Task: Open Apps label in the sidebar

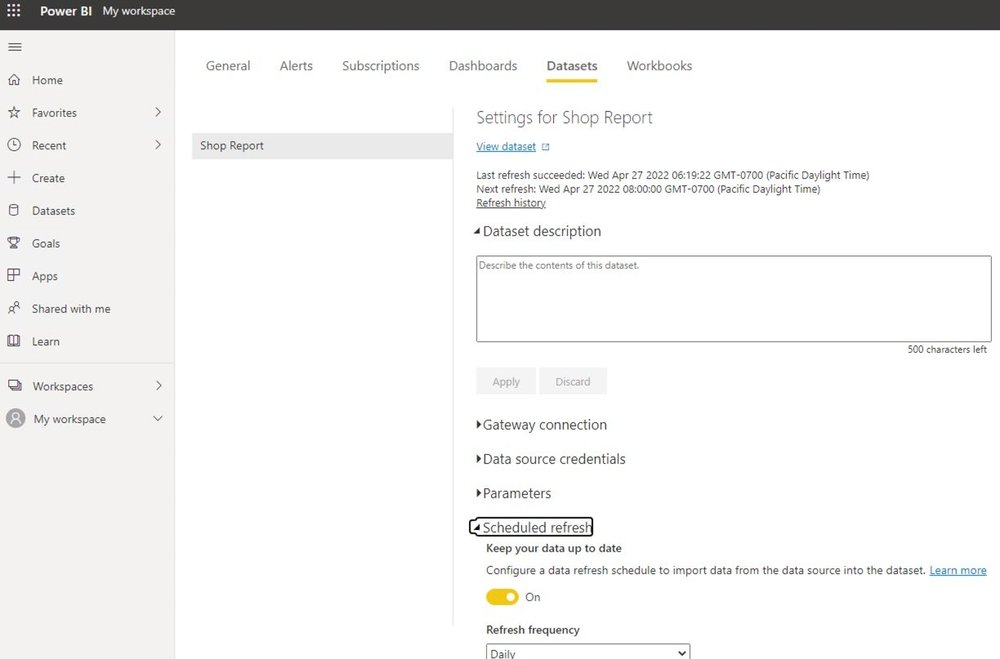Action: [x=45, y=276]
